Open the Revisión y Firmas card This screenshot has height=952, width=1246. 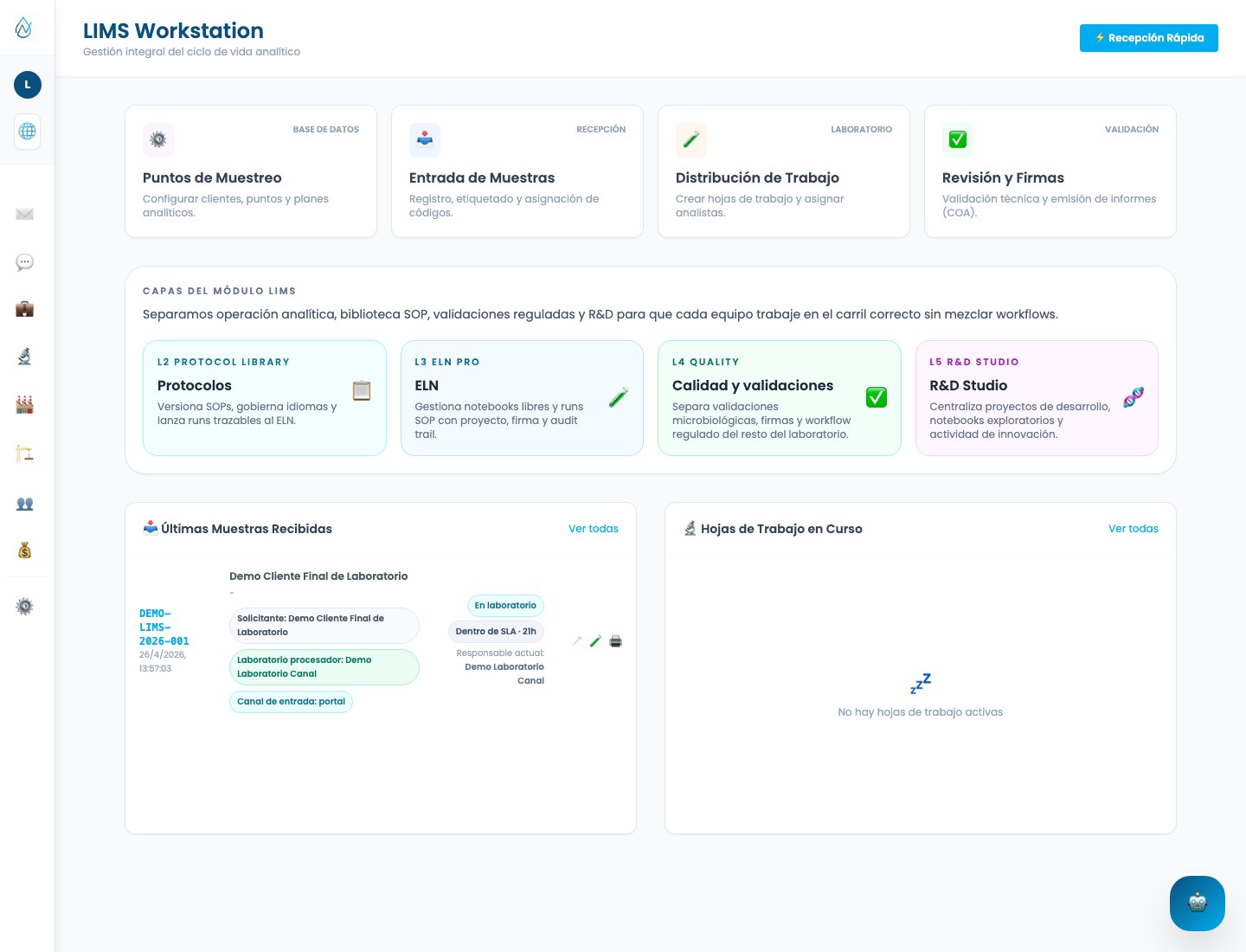coord(1050,171)
